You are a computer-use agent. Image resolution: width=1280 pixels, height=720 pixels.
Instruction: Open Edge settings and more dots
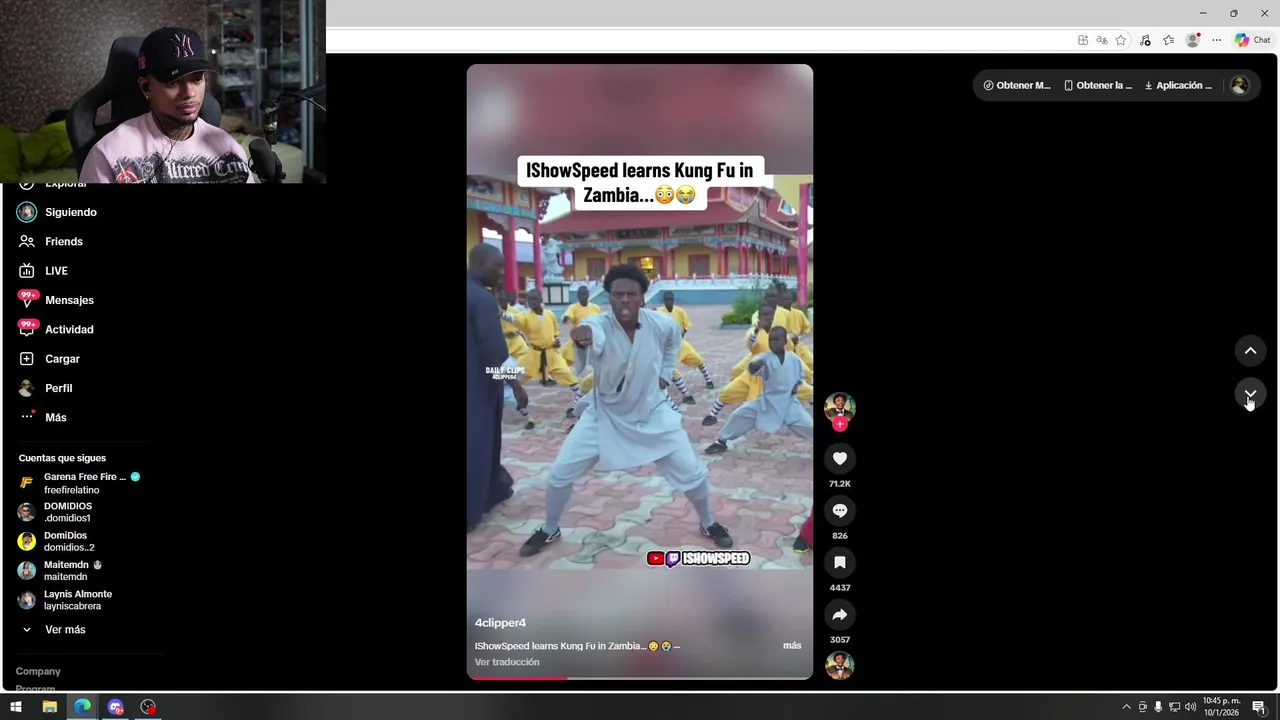(1217, 40)
